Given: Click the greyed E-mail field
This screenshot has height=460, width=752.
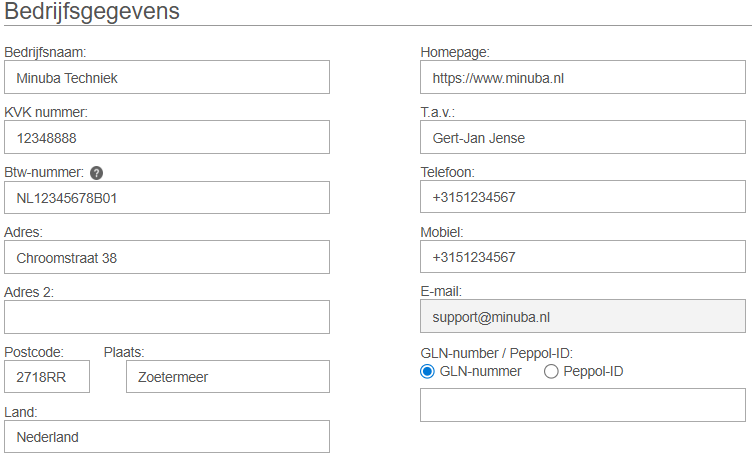Looking at the screenshot, I should (x=583, y=317).
